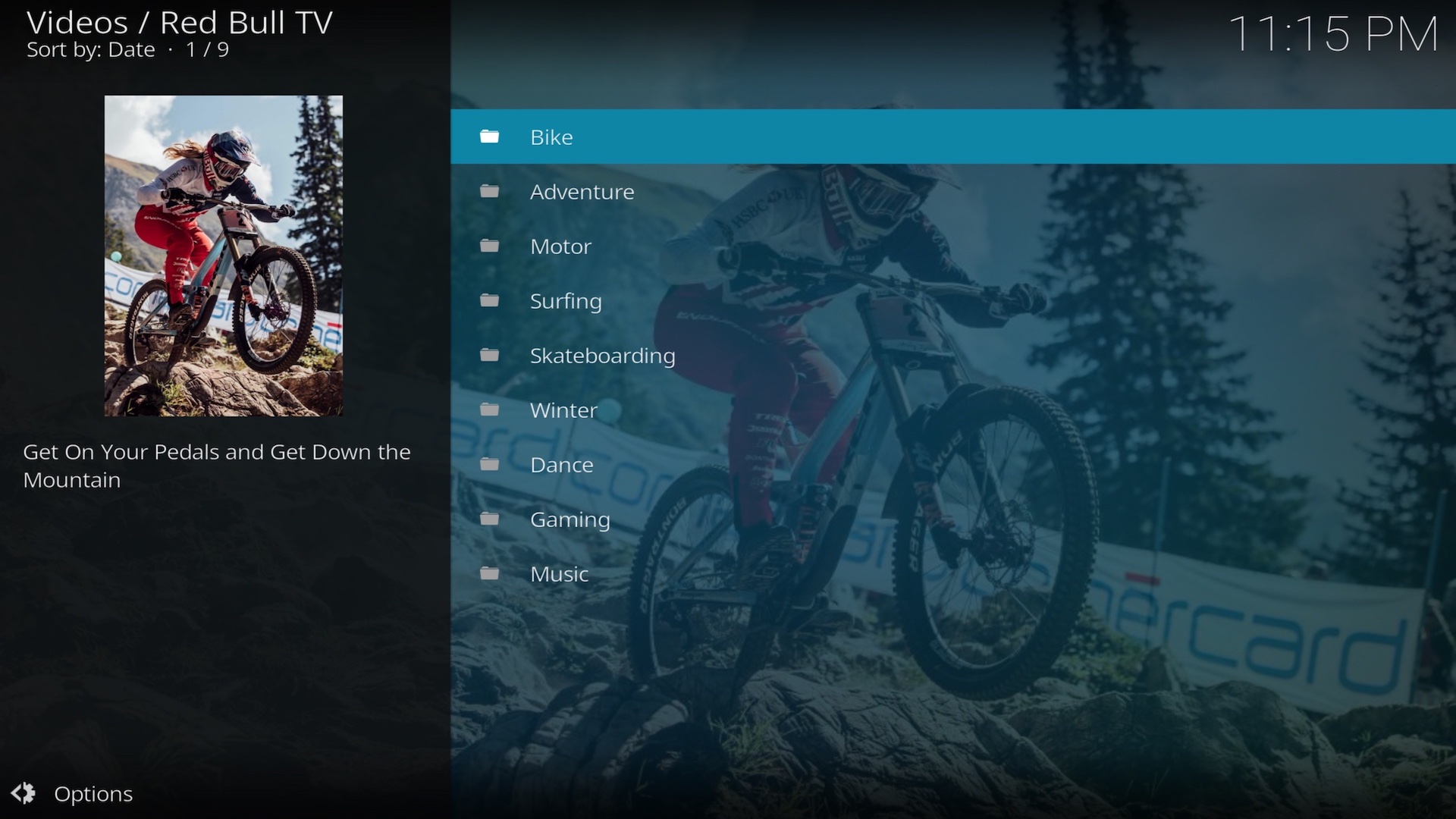Click the folder icon beside Motor

click(x=490, y=246)
